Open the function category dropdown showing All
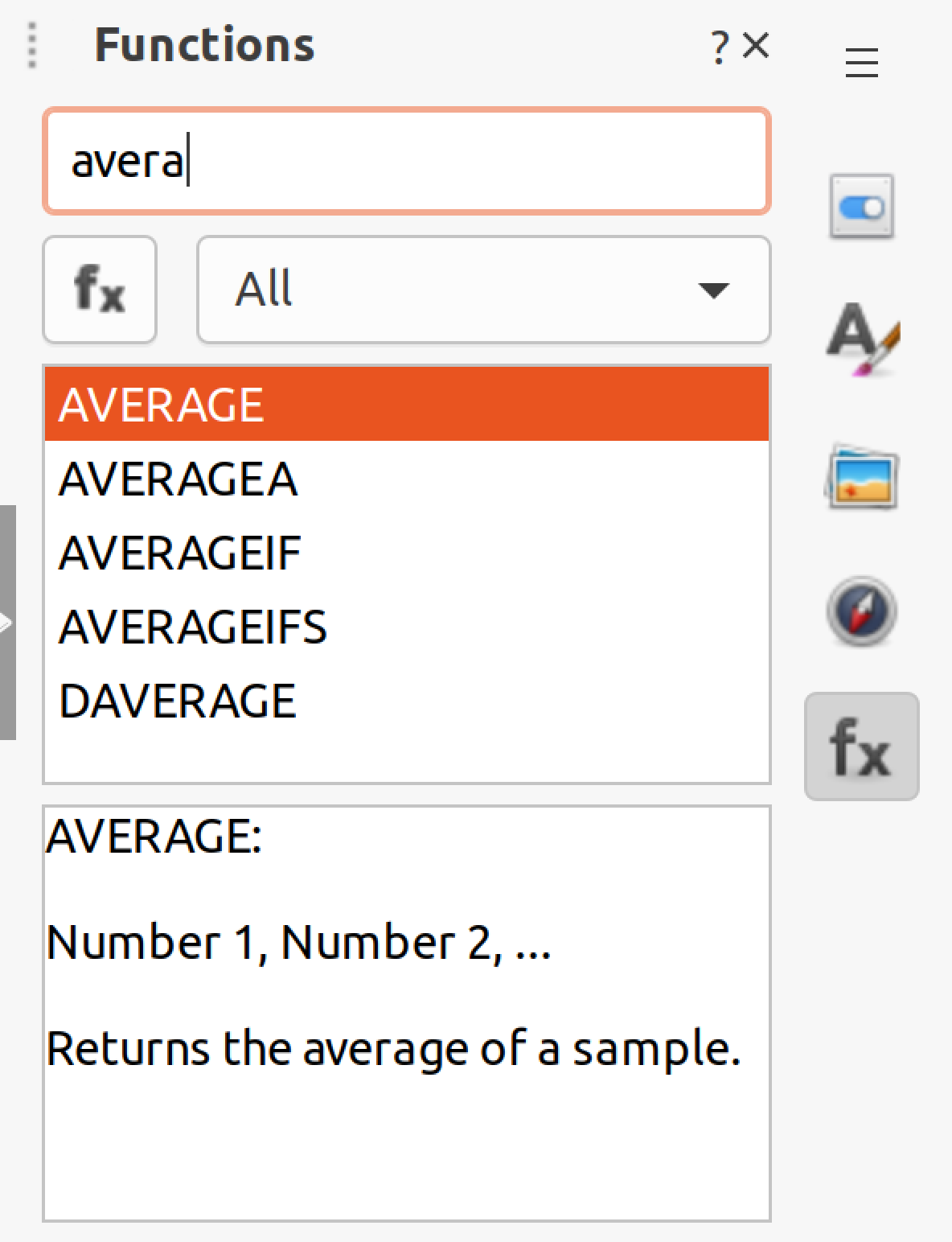 pyautogui.click(x=483, y=290)
